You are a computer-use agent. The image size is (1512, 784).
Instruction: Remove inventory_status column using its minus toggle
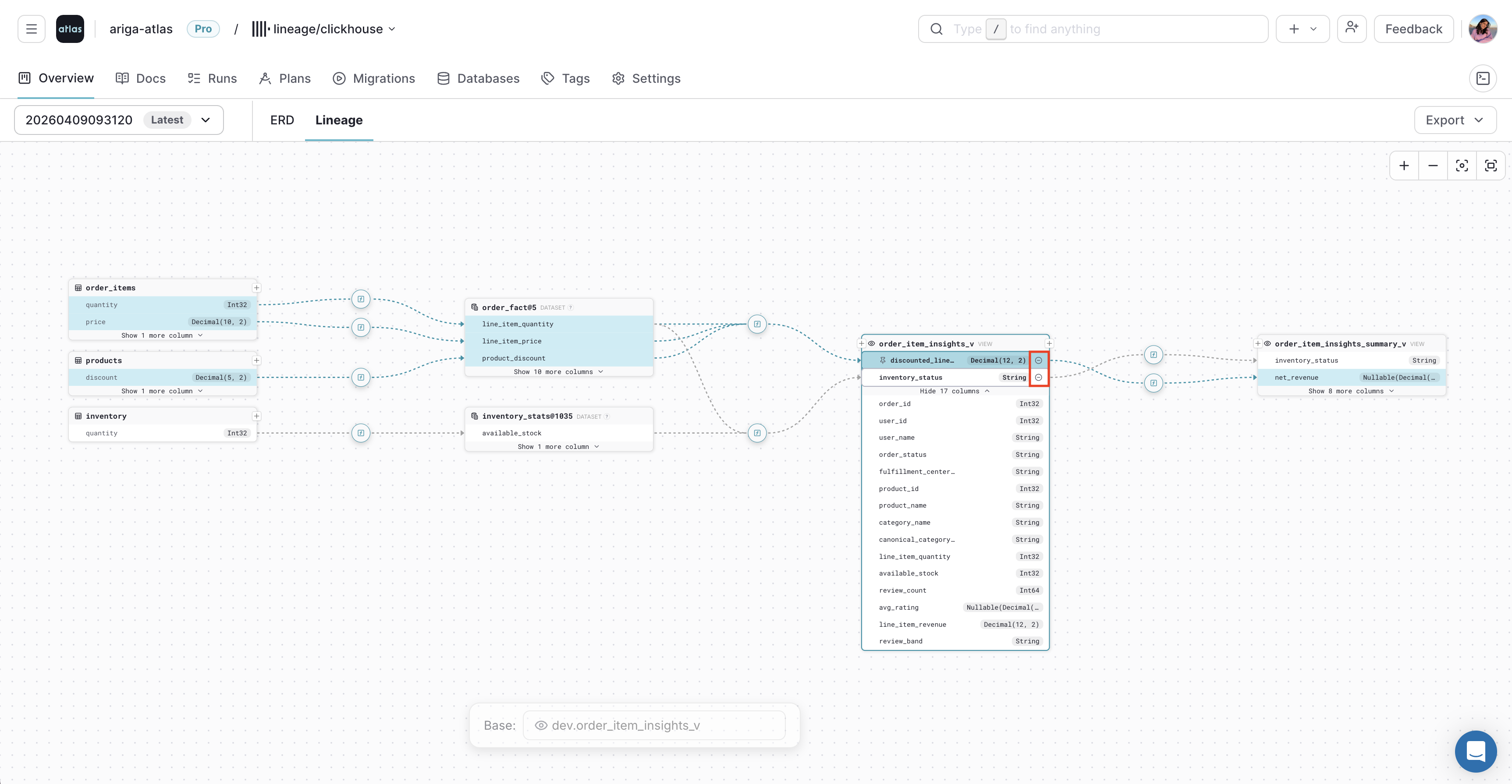[x=1039, y=378]
